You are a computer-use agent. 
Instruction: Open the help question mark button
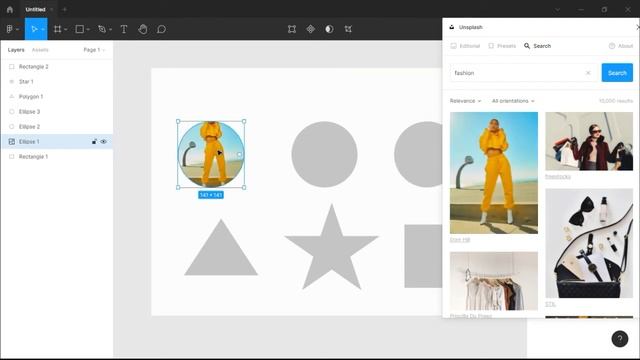[620, 339]
